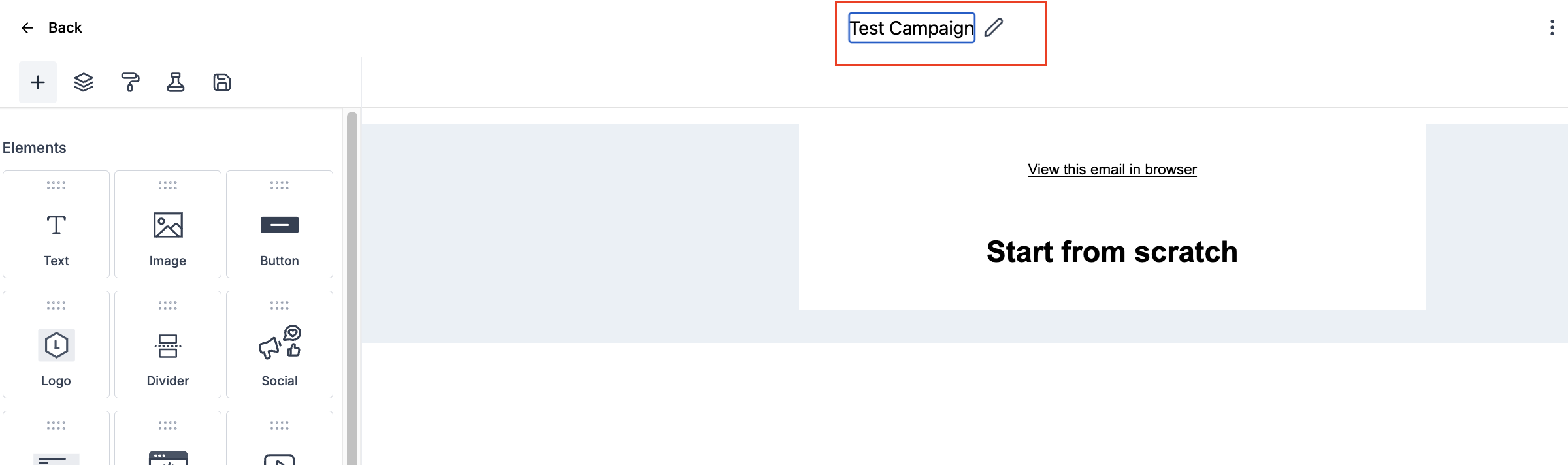This screenshot has height=465, width=1568.
Task: Open the three-dot more options menu
Action: (x=1552, y=27)
